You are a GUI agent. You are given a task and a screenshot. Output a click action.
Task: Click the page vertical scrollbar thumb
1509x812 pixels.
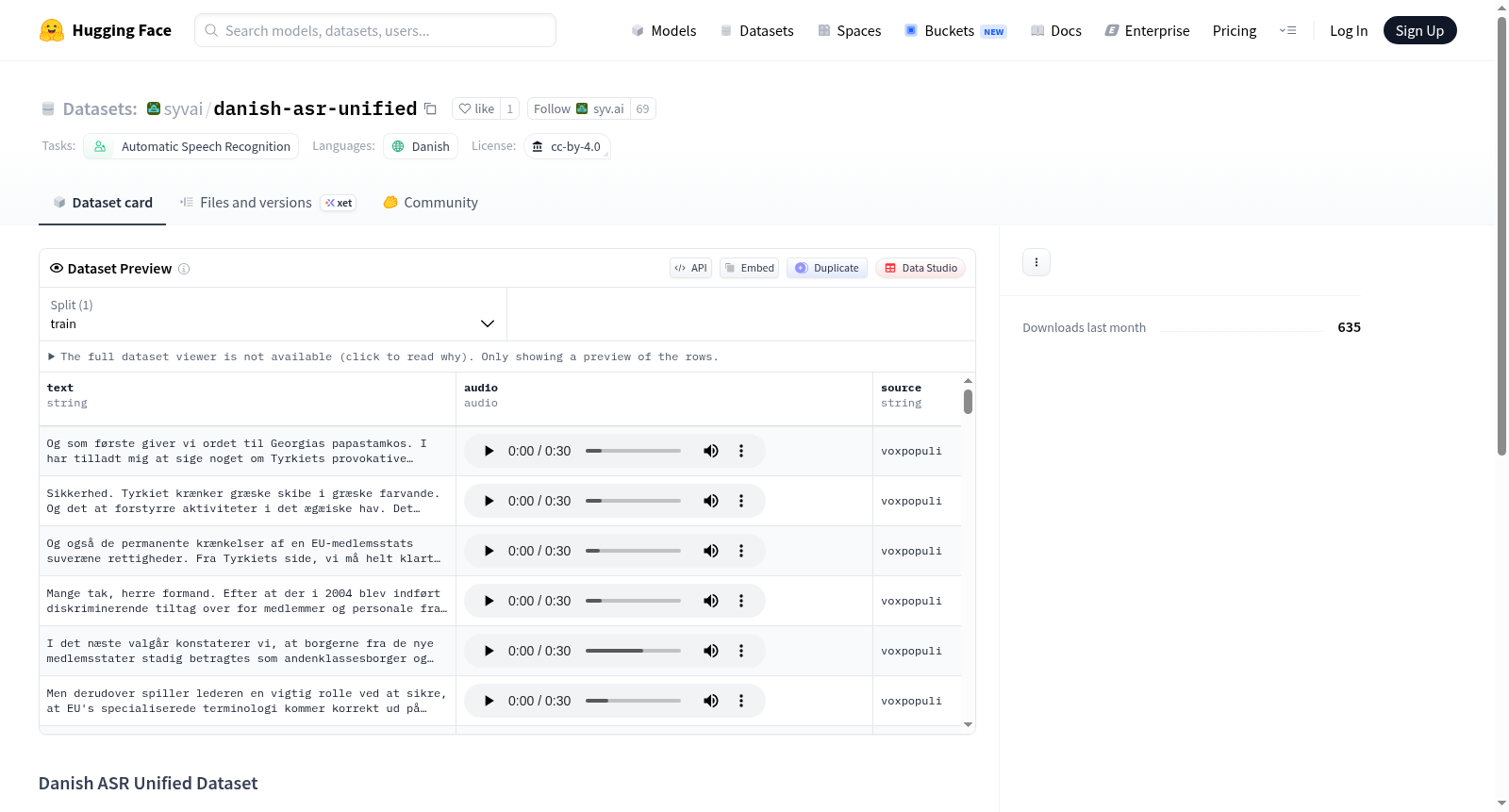click(x=1501, y=236)
